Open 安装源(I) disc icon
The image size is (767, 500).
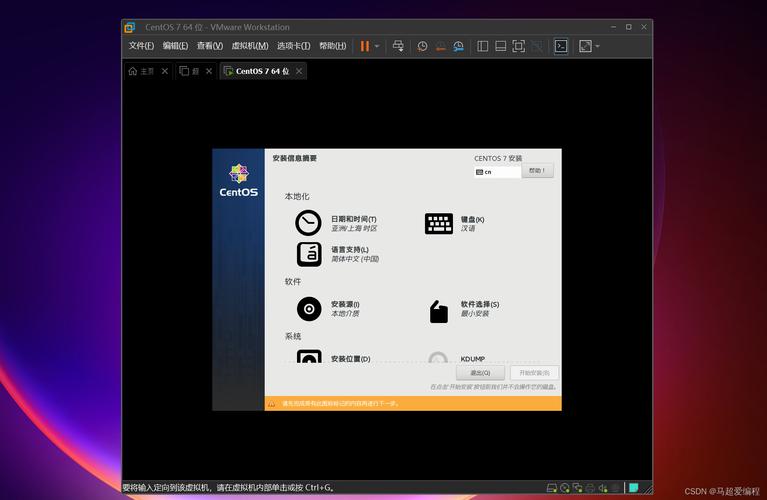coord(309,309)
